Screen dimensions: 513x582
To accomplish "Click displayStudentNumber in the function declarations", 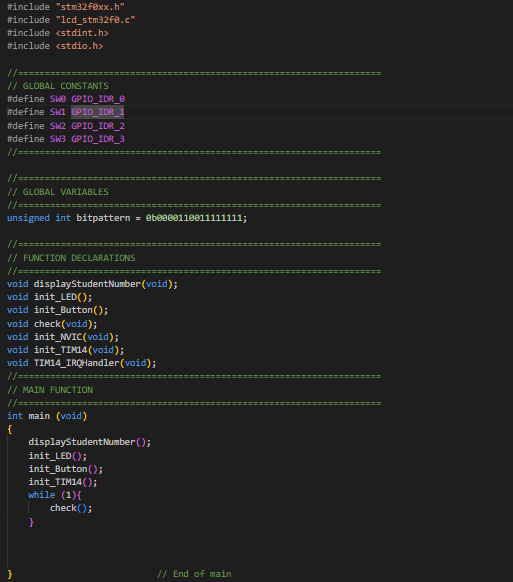I will tap(87, 284).
